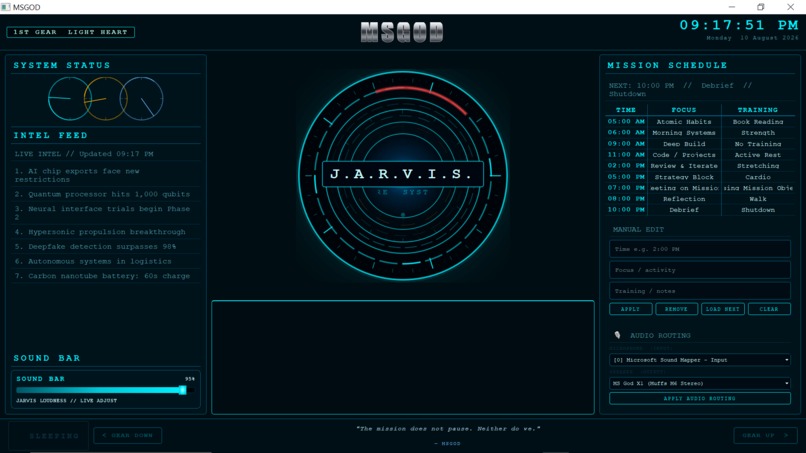Click Apply Audio Routing button
Image resolution: width=806 pixels, height=453 pixels.
point(700,398)
